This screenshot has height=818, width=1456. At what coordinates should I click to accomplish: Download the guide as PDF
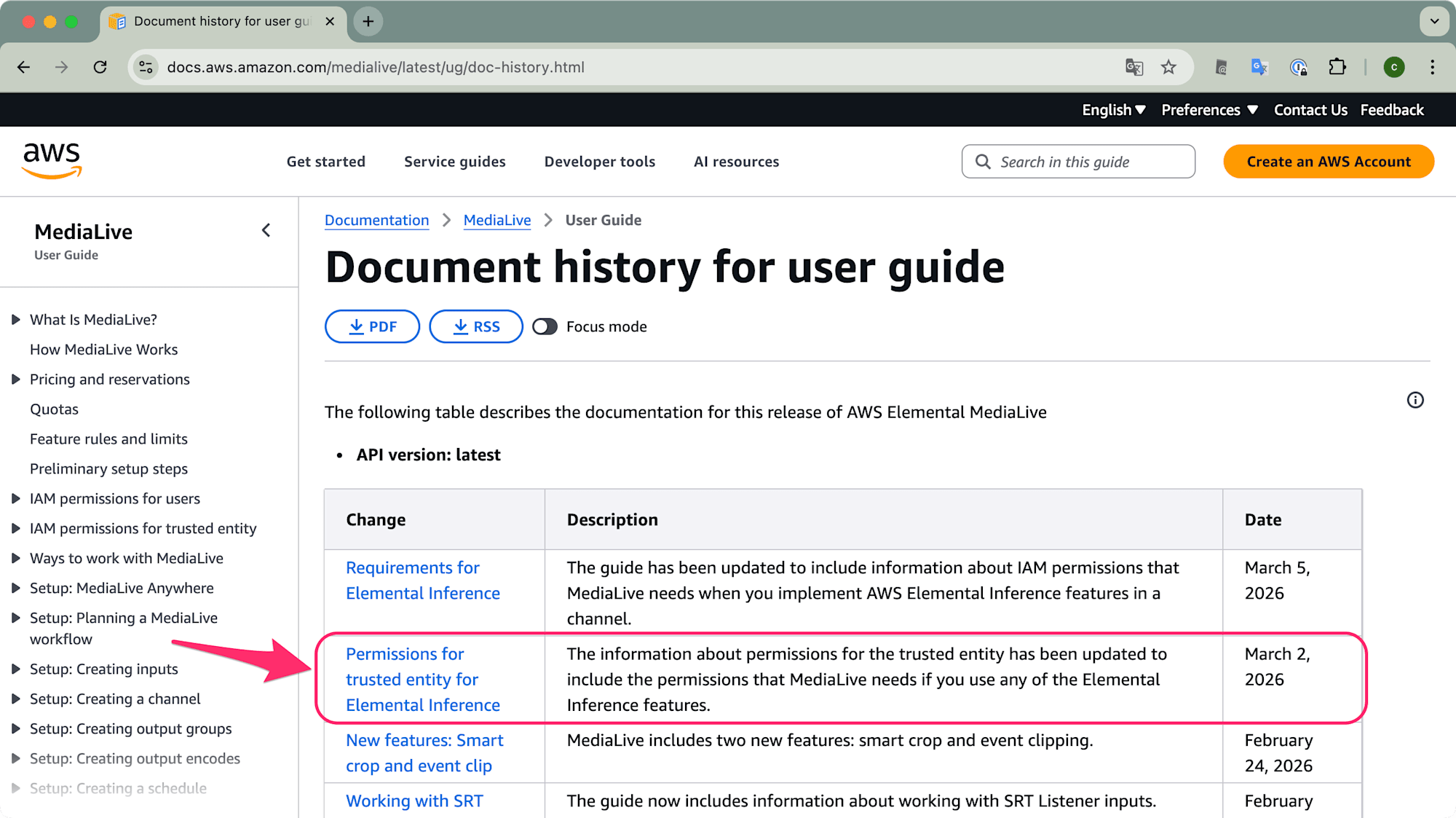pos(372,326)
